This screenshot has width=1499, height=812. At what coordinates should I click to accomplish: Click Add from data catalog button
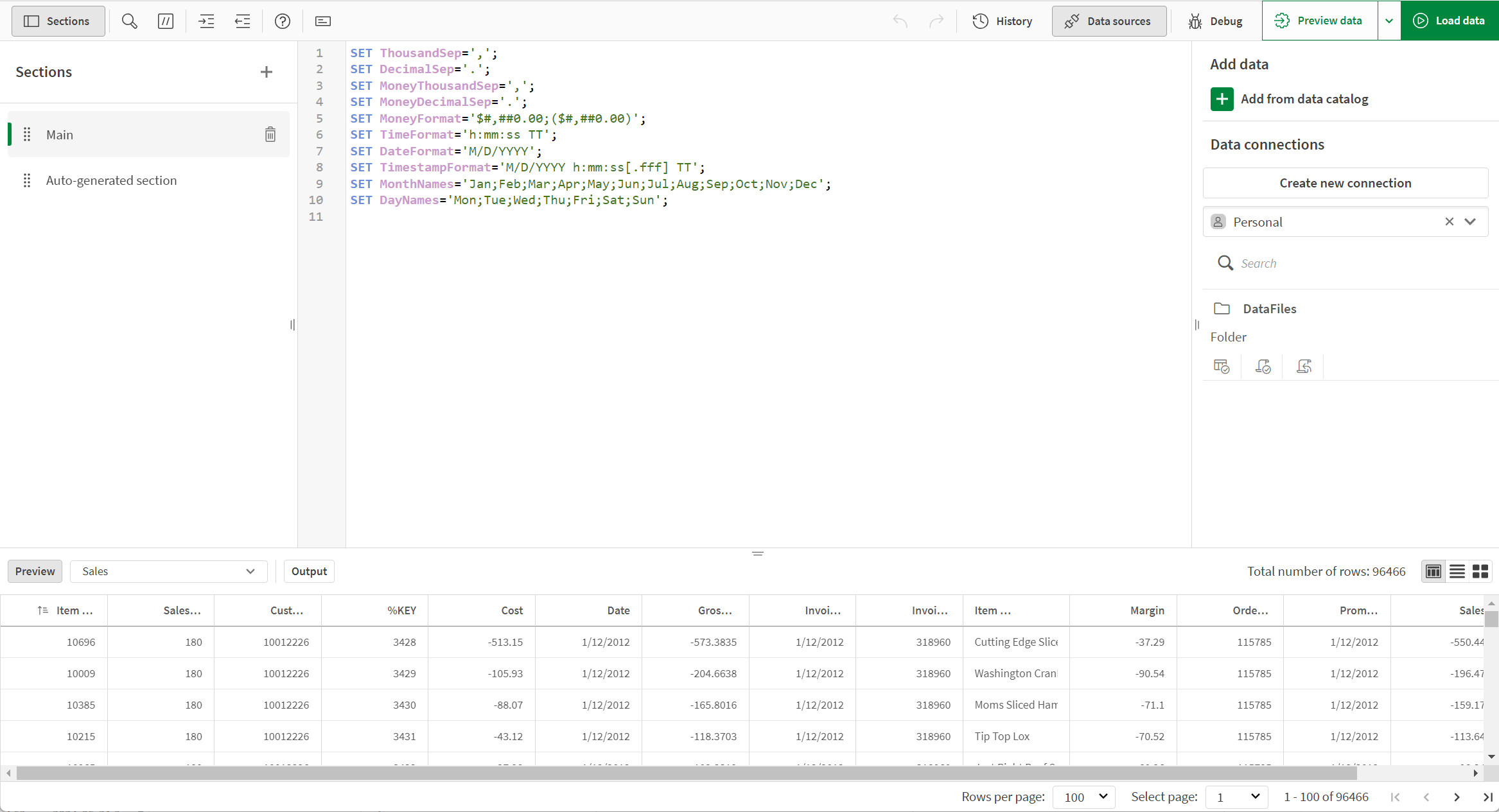[1290, 98]
